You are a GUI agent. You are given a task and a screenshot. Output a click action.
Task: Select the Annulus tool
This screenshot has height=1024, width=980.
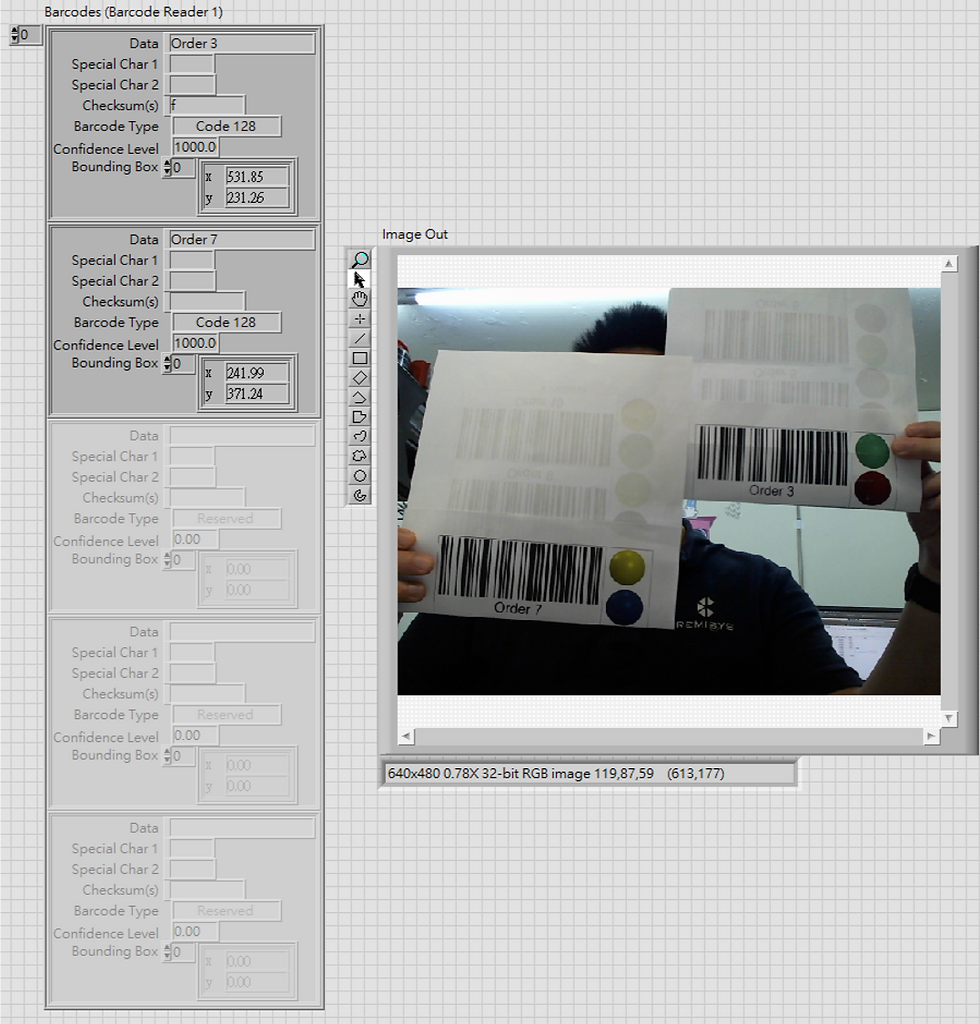click(x=360, y=495)
